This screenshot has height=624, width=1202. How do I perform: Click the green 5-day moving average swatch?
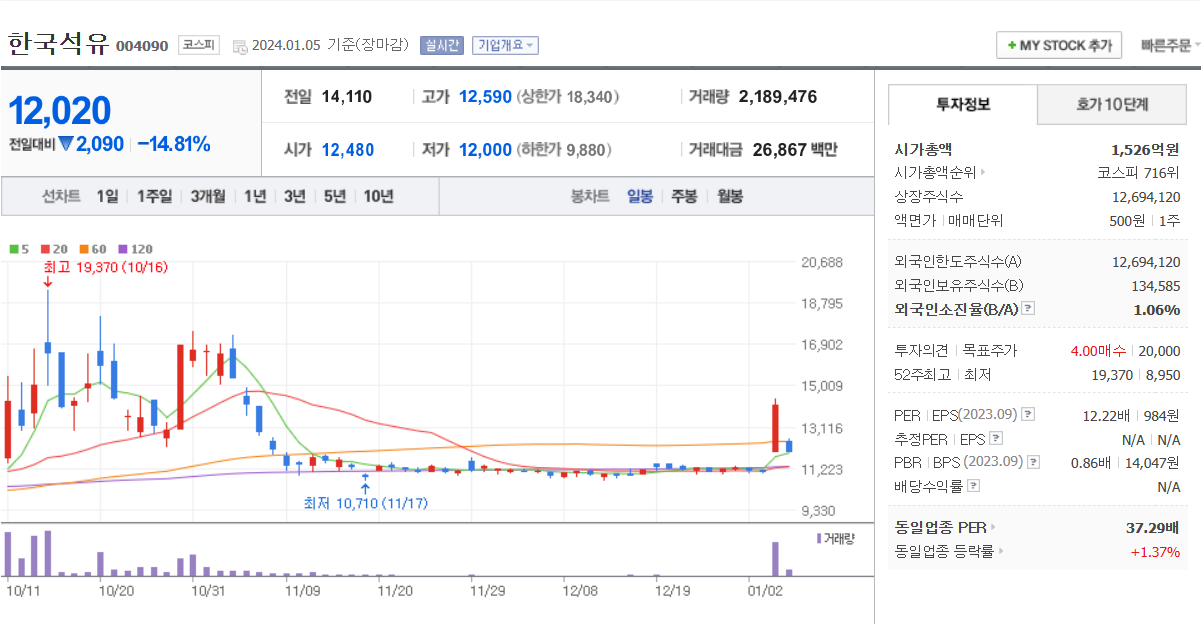(14, 249)
